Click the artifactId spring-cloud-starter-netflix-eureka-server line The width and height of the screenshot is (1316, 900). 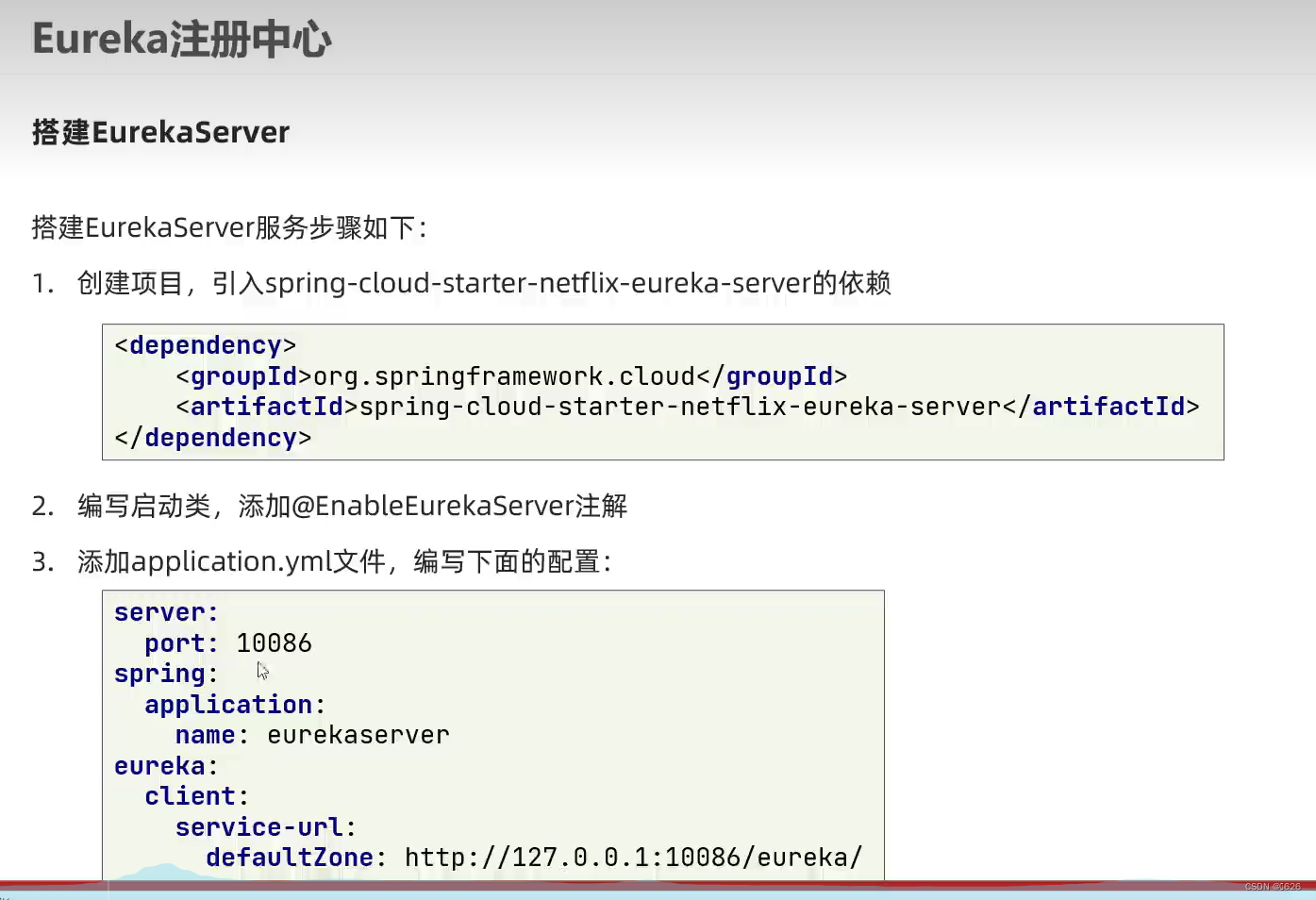coord(688,407)
